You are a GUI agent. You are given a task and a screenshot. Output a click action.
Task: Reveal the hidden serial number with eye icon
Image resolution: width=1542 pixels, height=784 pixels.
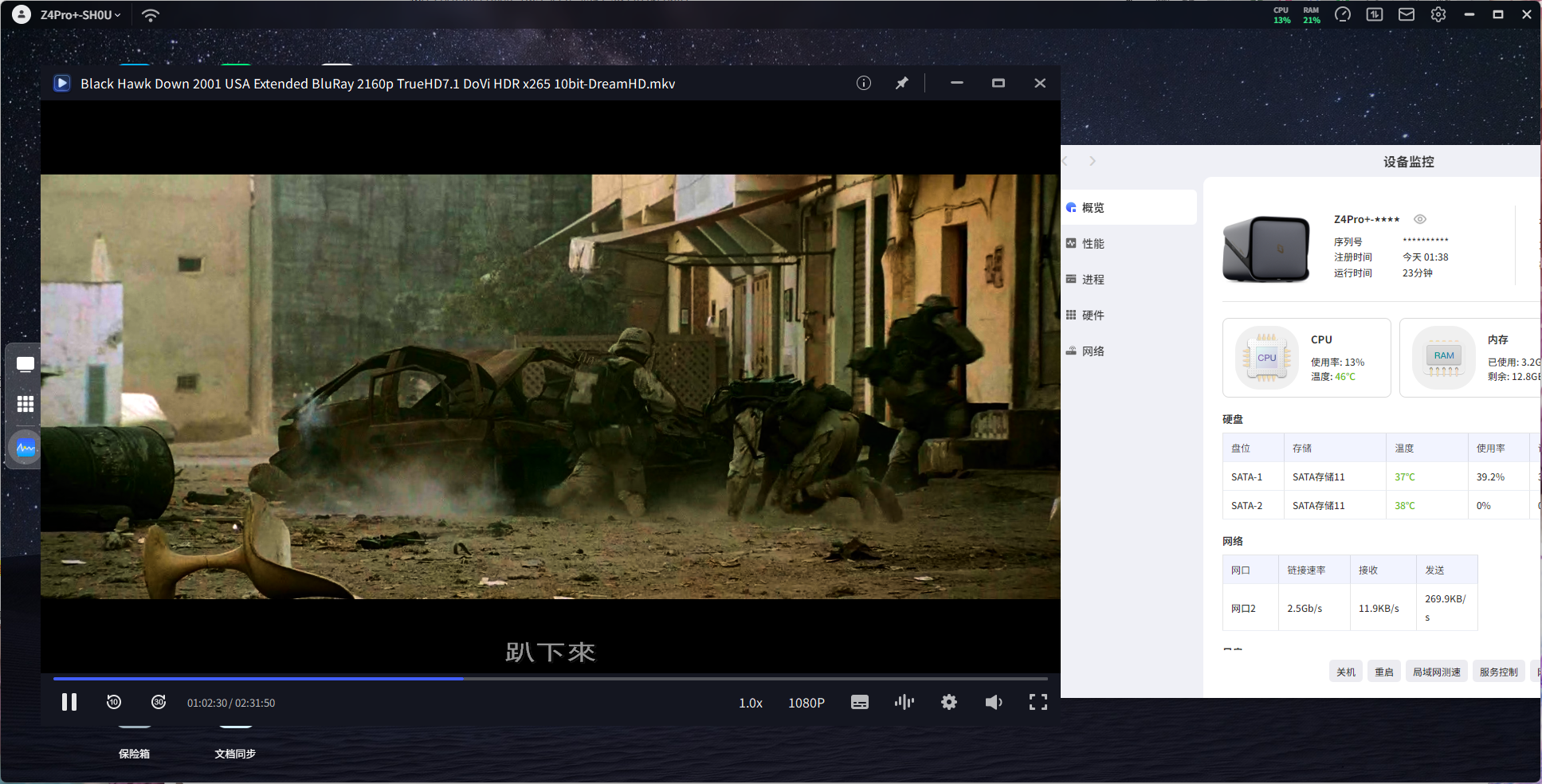[x=1420, y=219]
